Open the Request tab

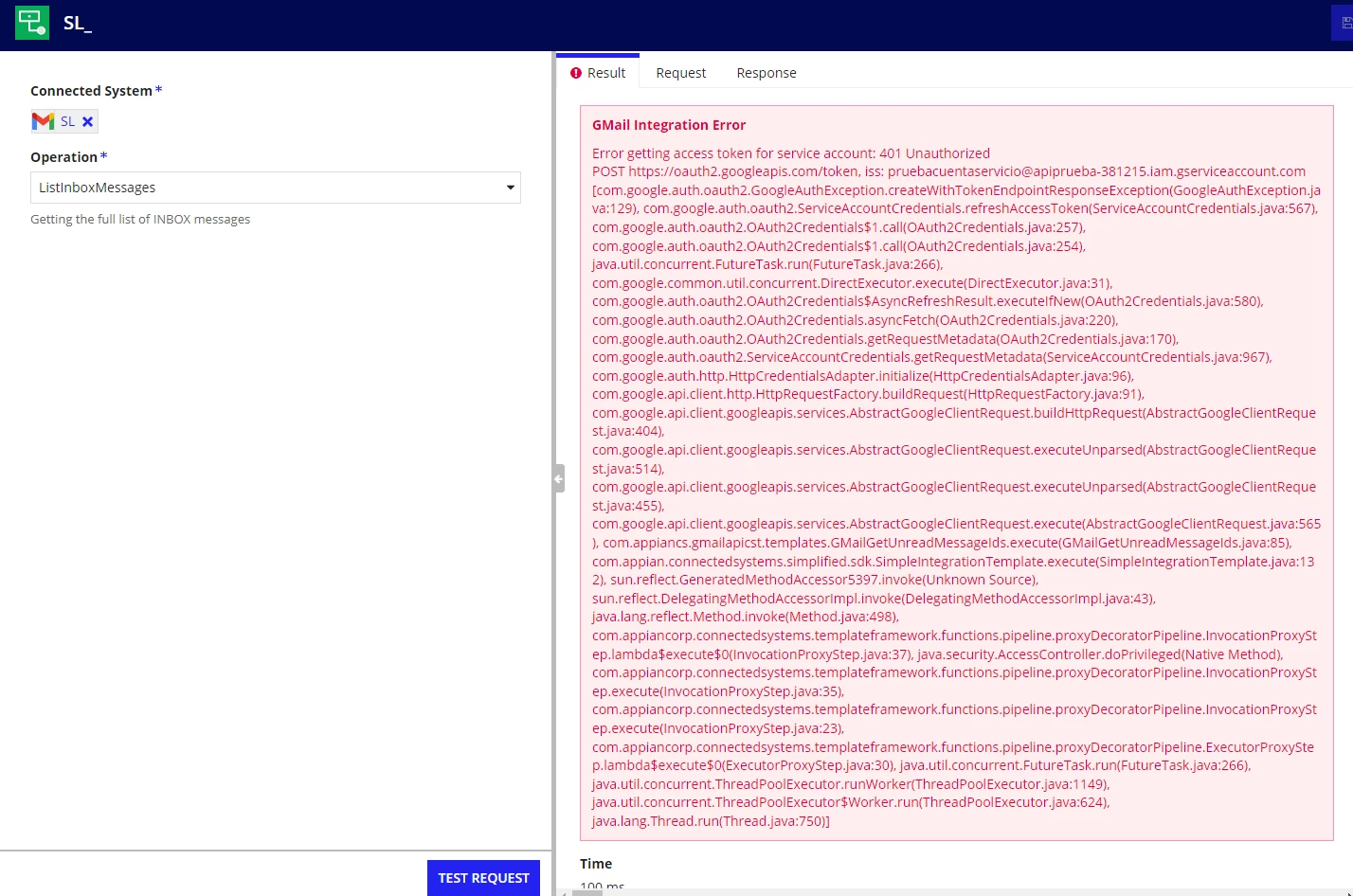[x=681, y=73]
